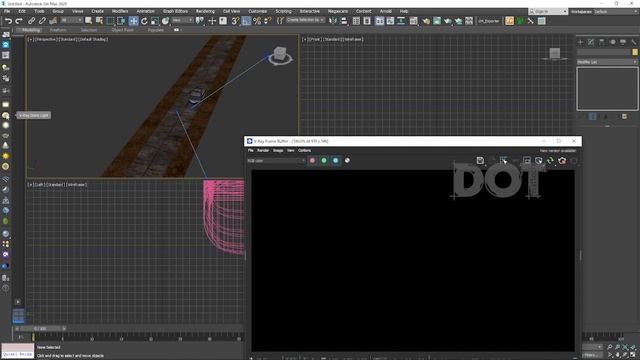Open the Select by Name dialog icon
The width and height of the screenshot is (640, 360).
[99, 21]
